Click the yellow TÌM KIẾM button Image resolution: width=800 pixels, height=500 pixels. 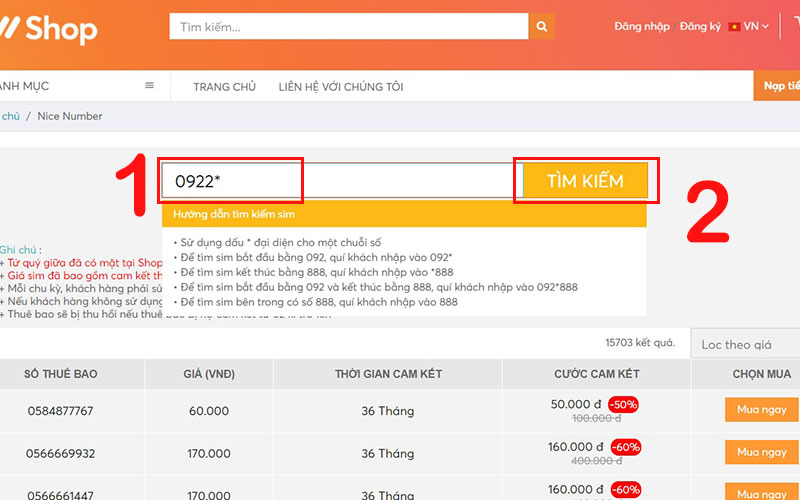585,181
